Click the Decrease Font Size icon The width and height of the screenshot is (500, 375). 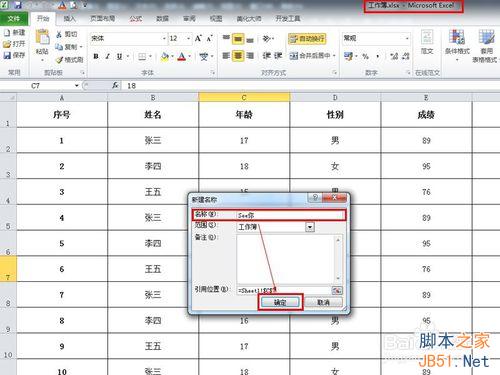[209, 39]
